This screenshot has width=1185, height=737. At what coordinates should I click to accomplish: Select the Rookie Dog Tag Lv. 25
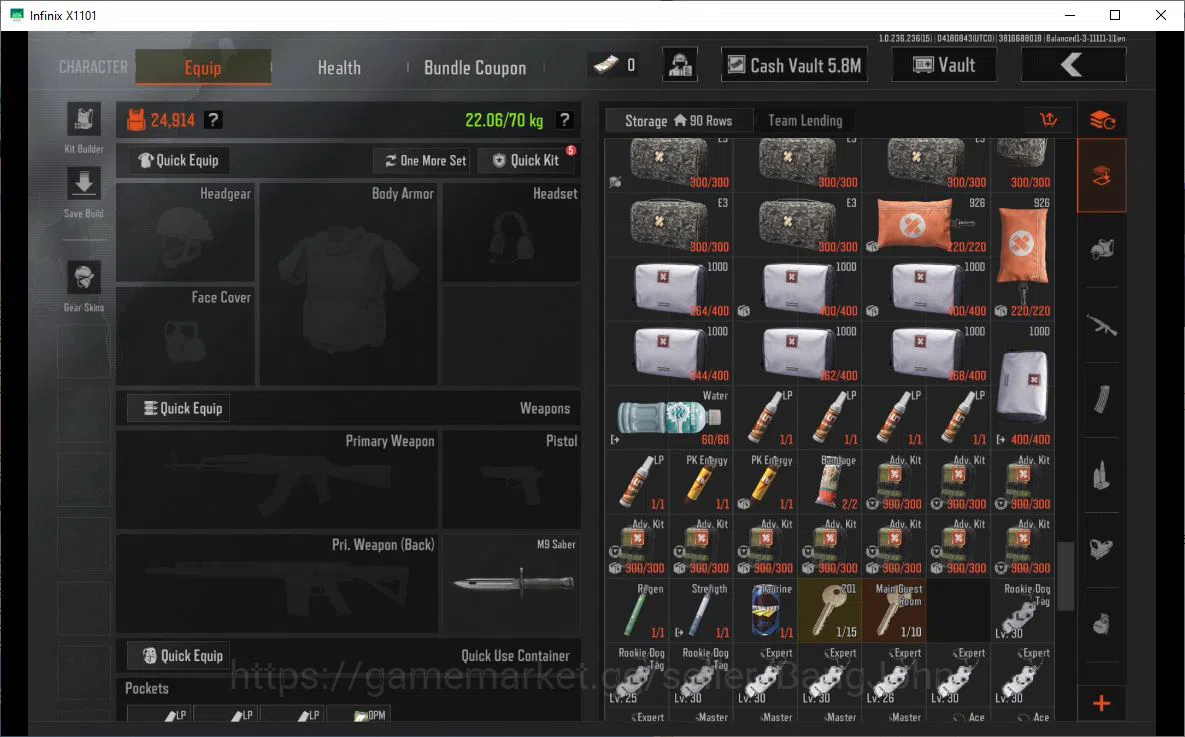(x=636, y=675)
